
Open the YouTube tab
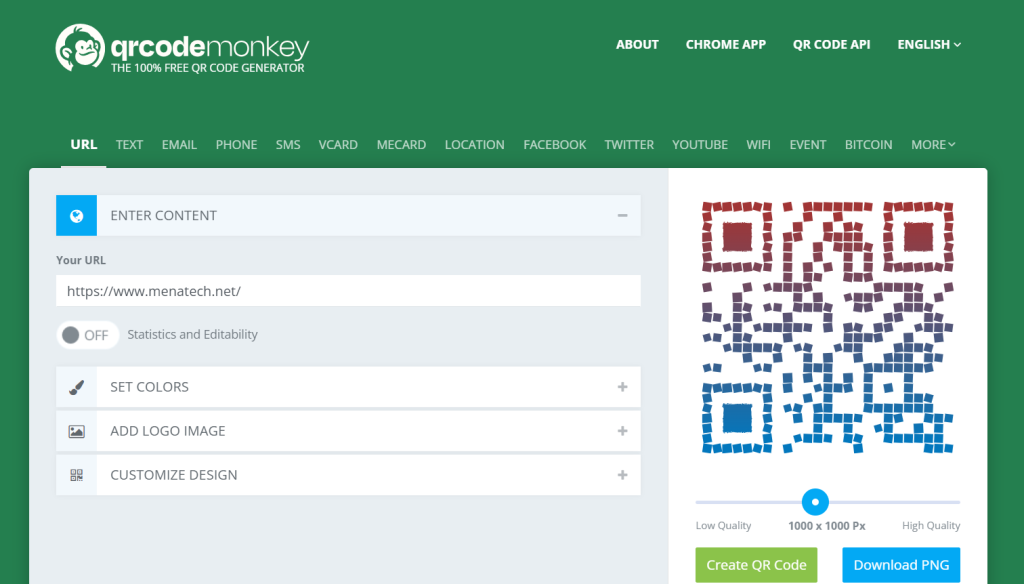pos(699,144)
